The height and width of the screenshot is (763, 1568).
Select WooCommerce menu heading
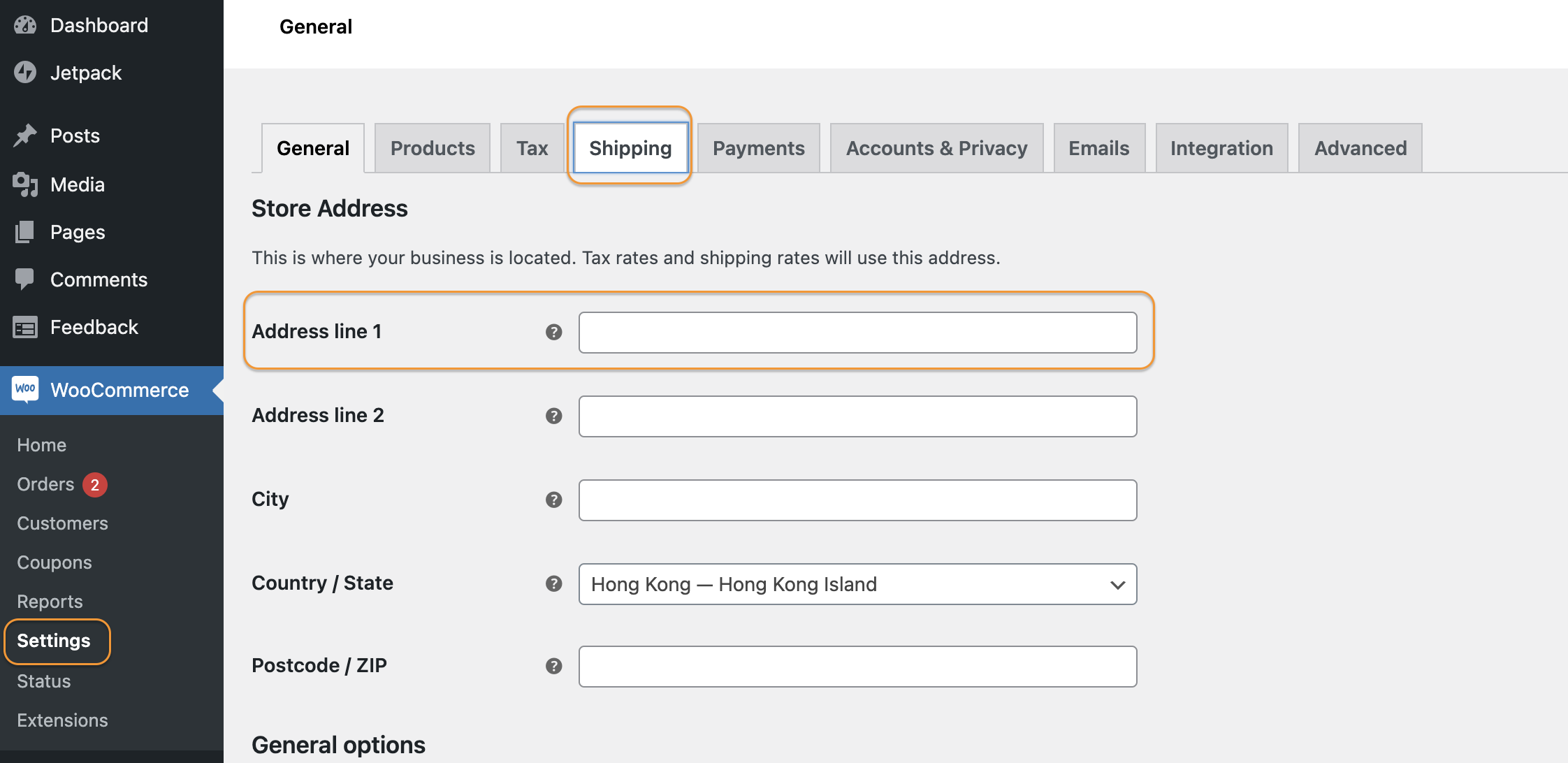112,390
